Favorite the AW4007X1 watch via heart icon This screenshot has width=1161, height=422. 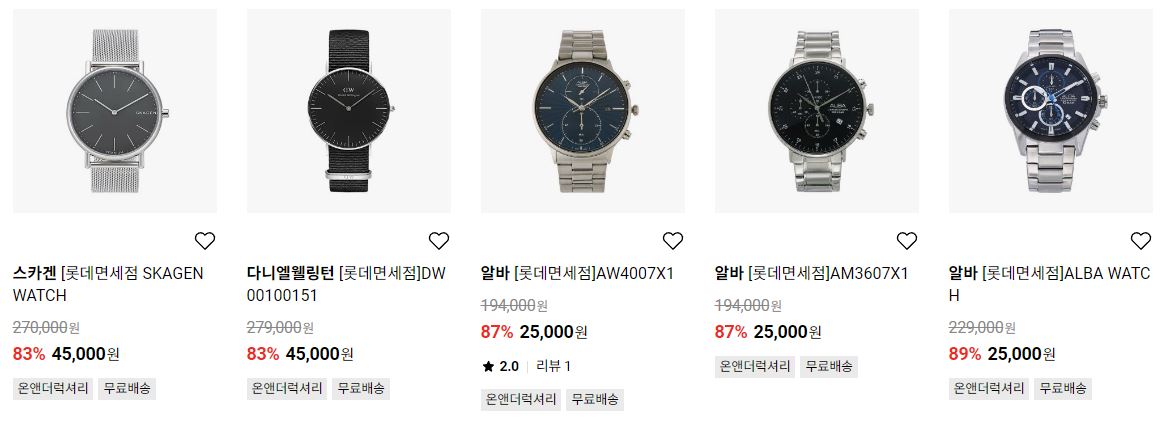click(x=672, y=241)
